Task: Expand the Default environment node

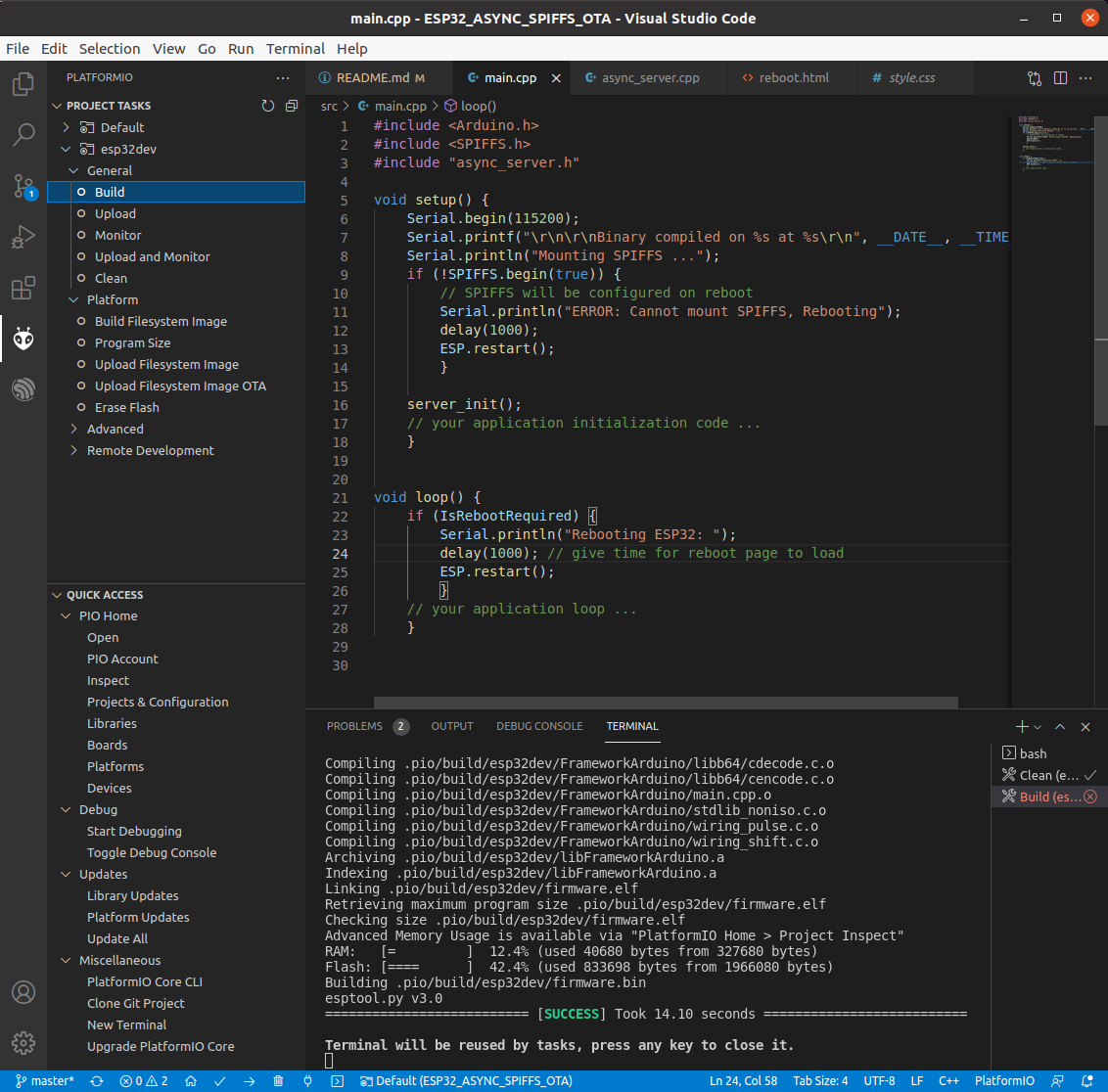Action: click(67, 127)
